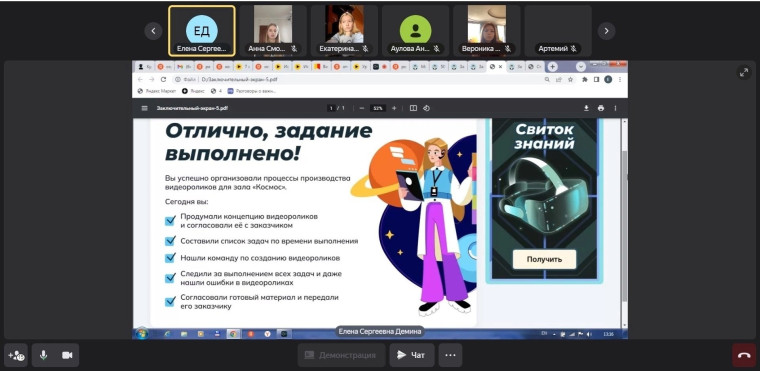This screenshot has width=760, height=371.
Task: Click checkbox next to Нашли команду
Action: pyautogui.click(x=170, y=258)
